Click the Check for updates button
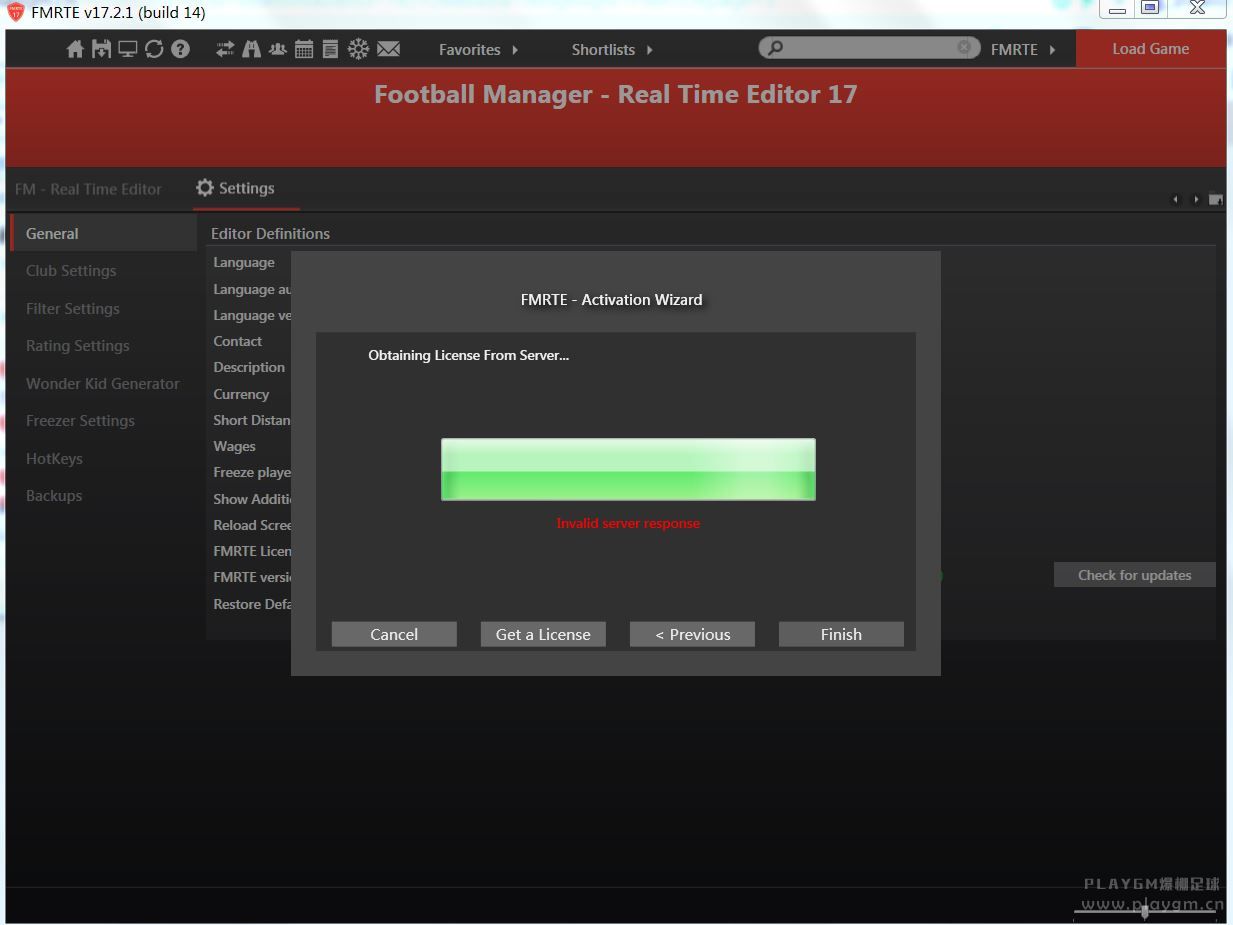The image size is (1233, 925). click(1135, 575)
